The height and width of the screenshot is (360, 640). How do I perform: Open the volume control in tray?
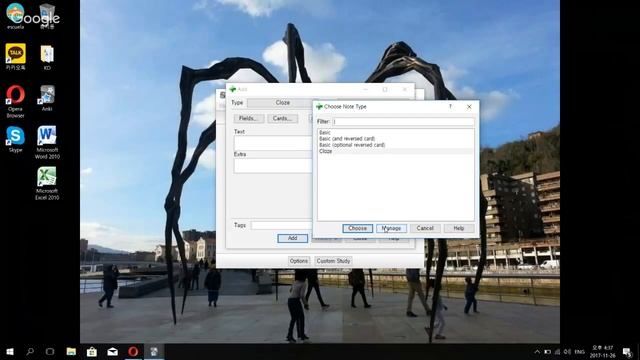pyautogui.click(x=567, y=351)
